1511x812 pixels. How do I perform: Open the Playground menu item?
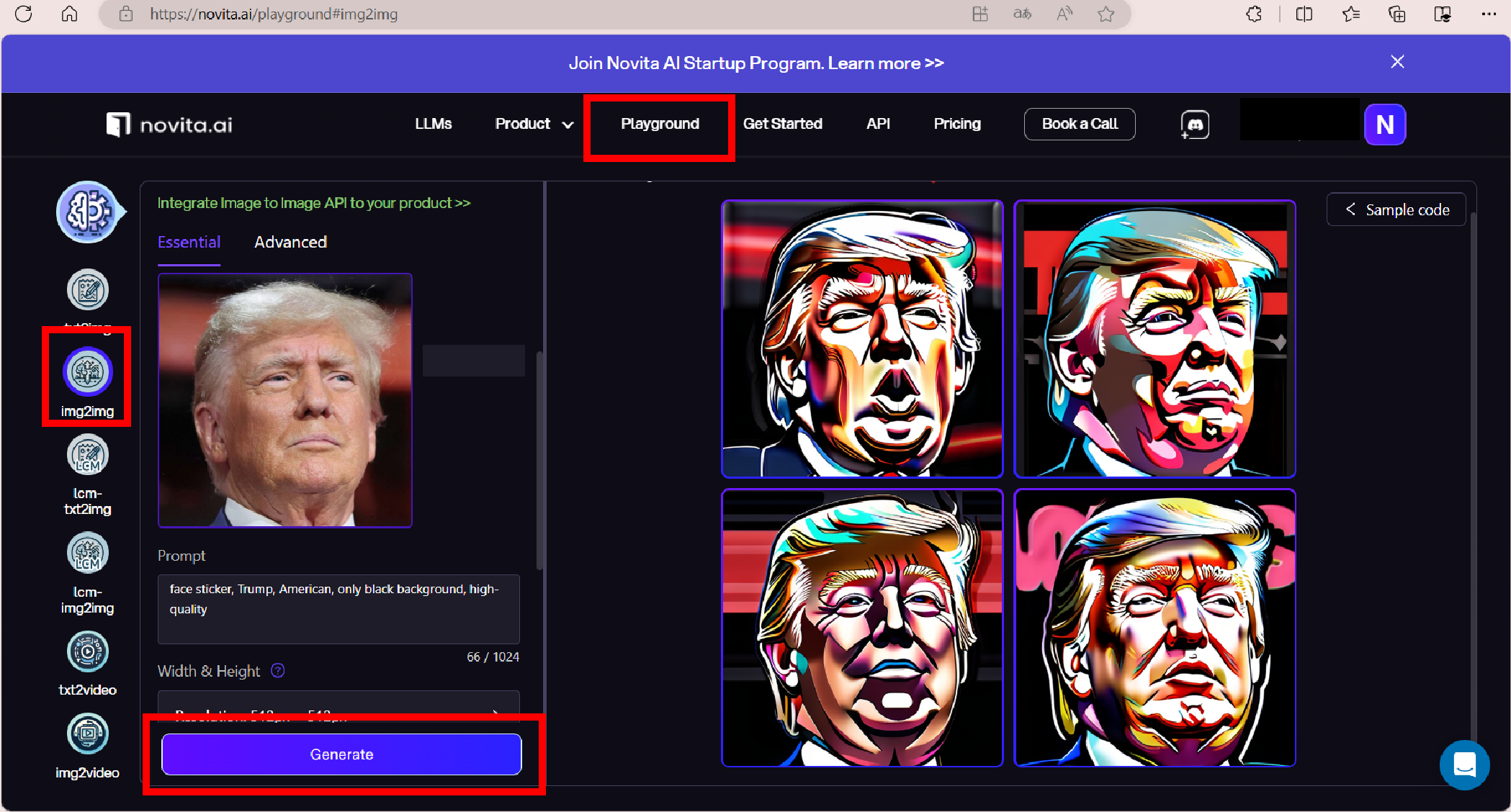pos(660,124)
